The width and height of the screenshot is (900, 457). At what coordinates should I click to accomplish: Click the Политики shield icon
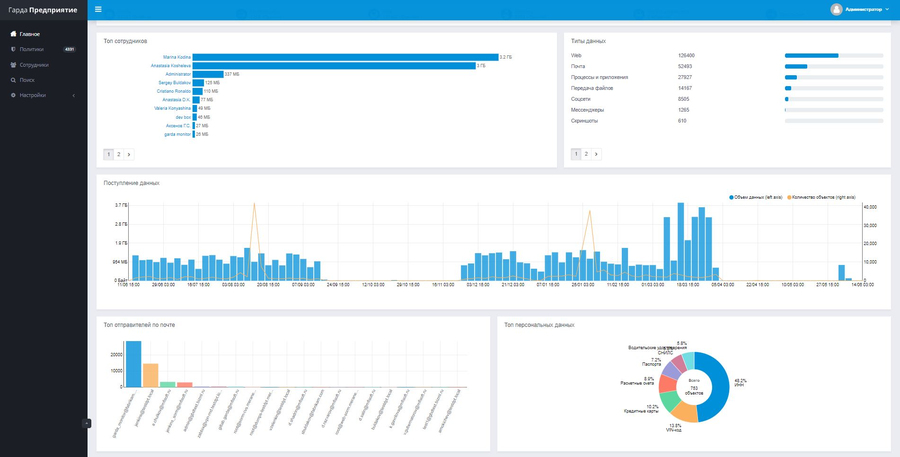(13, 49)
